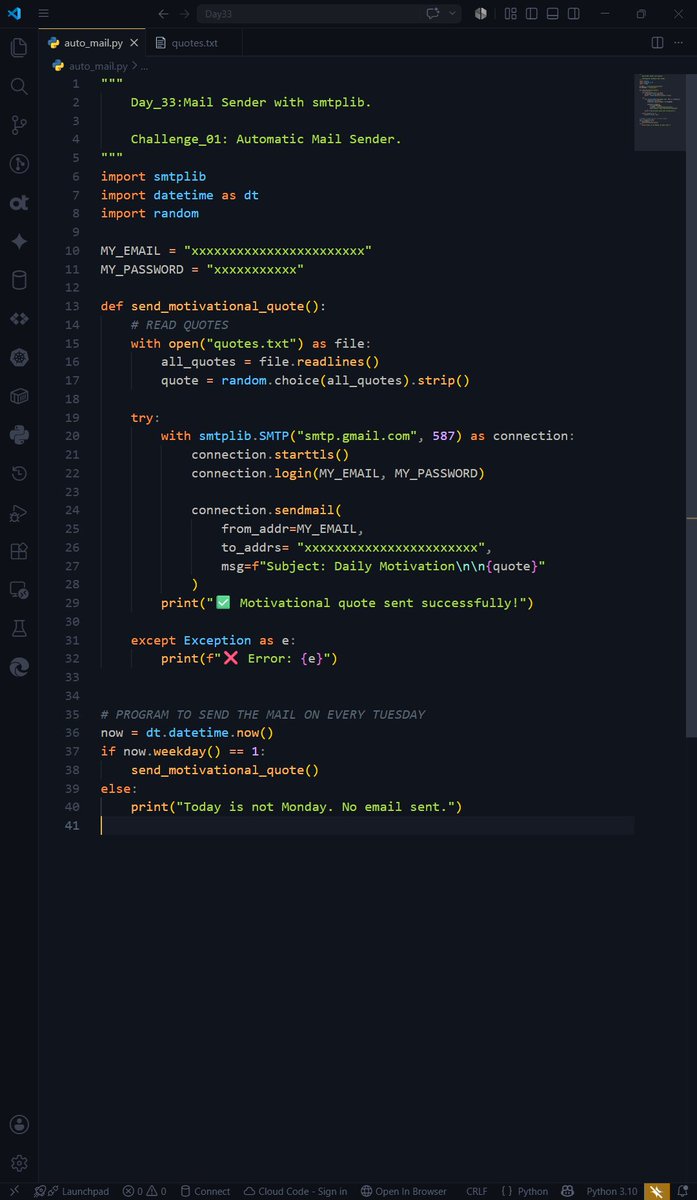This screenshot has height=1200, width=697.
Task: Open the Copilot status icon in status bar
Action: [567, 1191]
